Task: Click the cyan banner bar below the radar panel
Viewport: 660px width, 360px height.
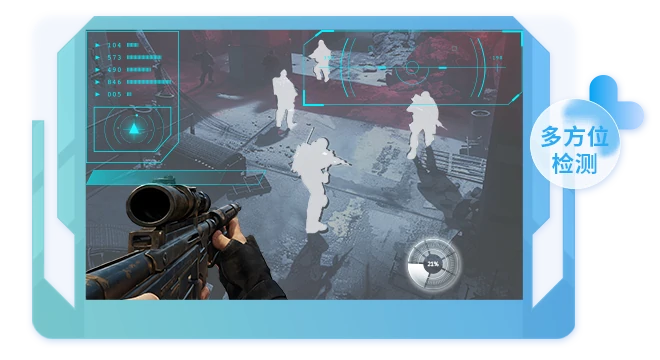Action: coord(176,178)
